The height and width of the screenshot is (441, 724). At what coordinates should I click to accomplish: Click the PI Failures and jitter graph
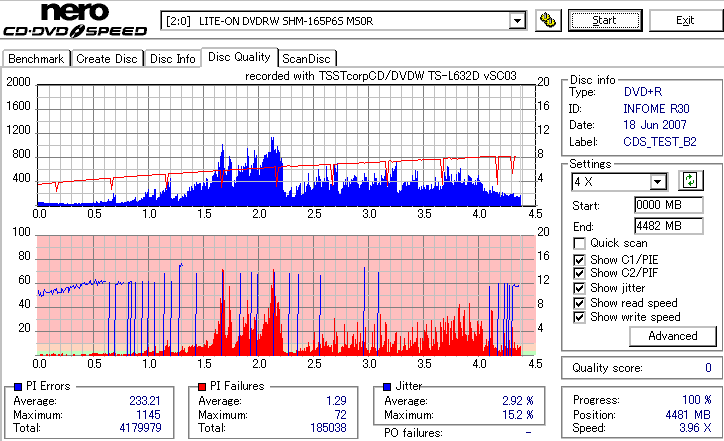click(286, 296)
